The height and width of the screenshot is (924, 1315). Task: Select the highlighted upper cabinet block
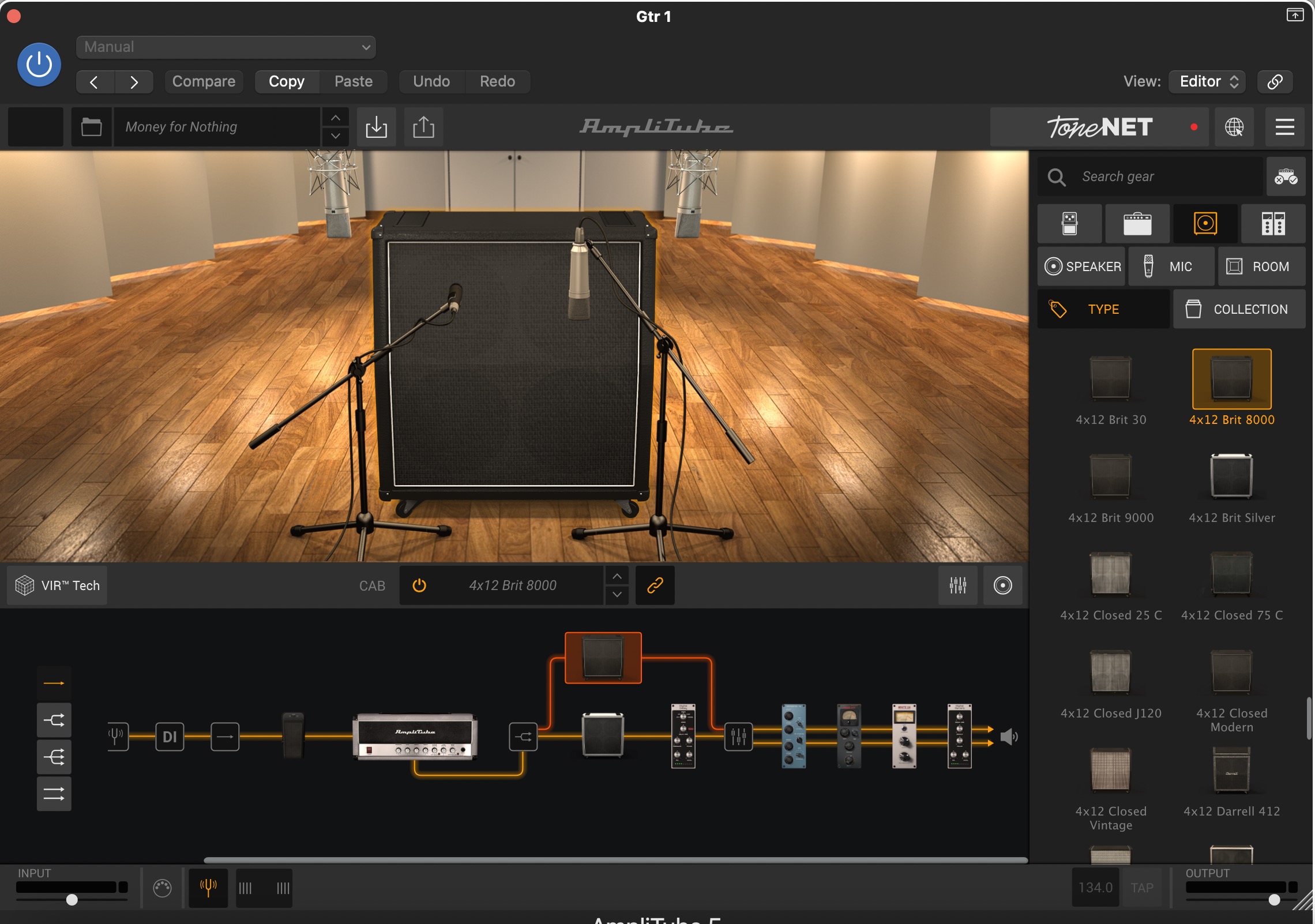603,658
